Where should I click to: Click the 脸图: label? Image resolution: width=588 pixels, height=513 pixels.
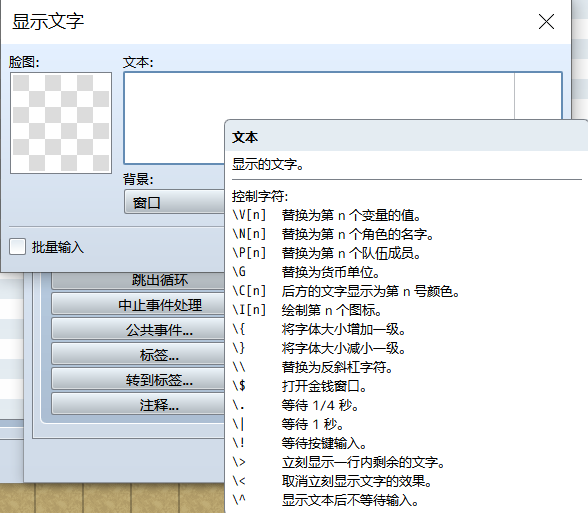click(24, 62)
